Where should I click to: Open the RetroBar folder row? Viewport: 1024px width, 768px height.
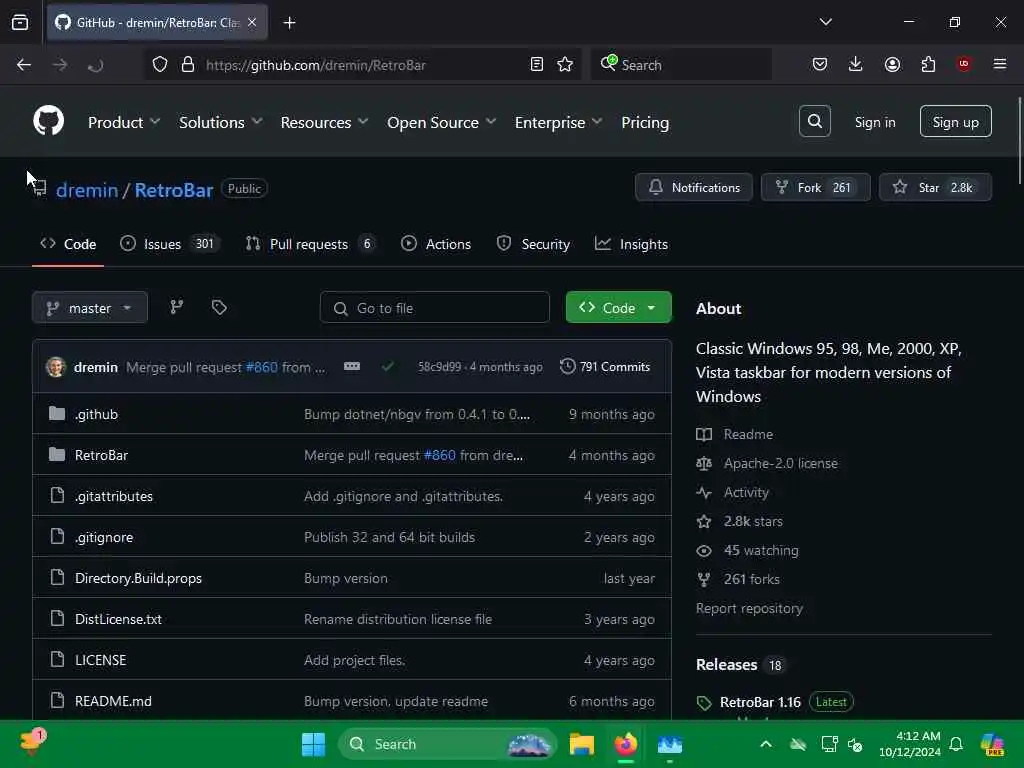point(352,455)
